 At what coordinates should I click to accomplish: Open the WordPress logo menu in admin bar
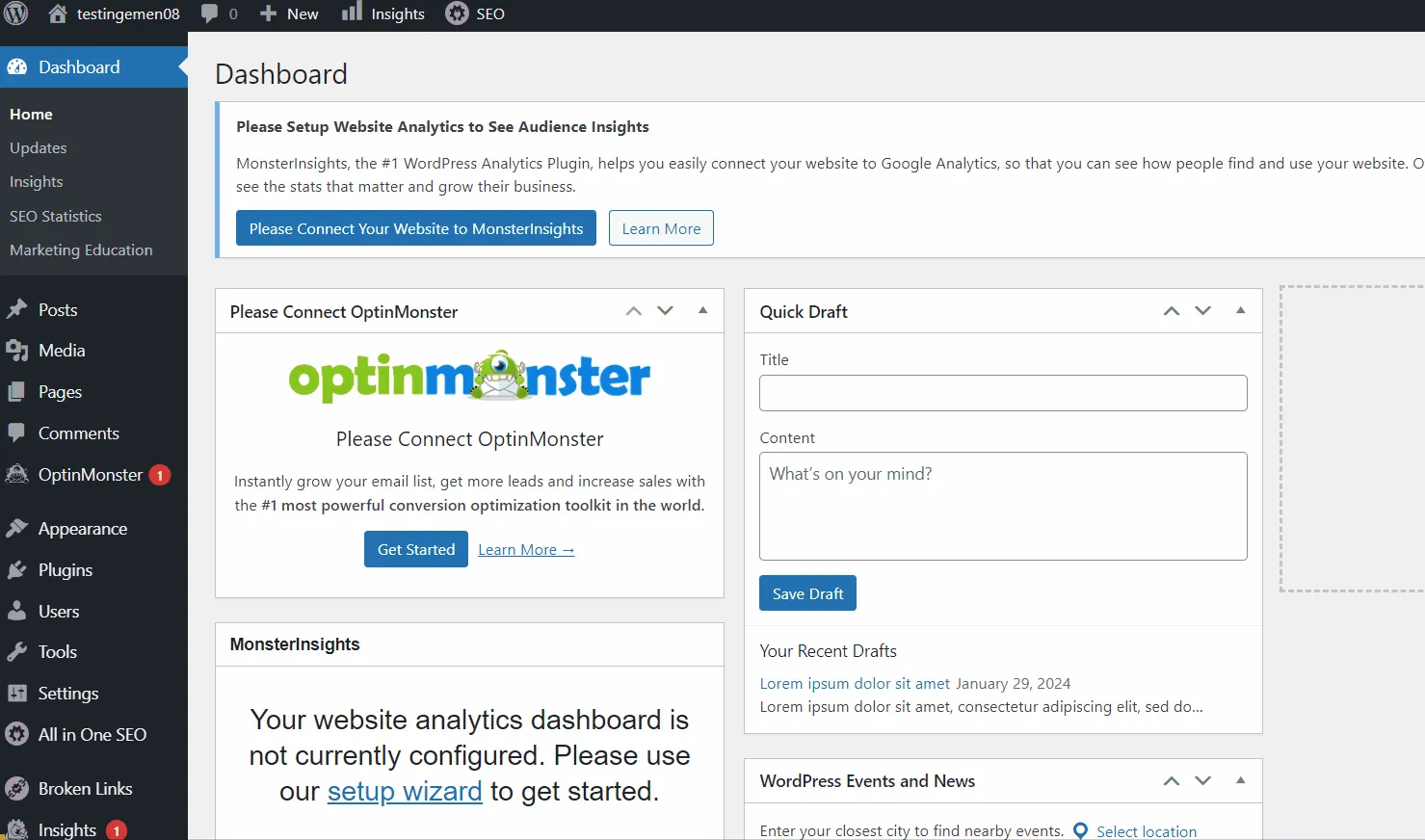(x=15, y=13)
